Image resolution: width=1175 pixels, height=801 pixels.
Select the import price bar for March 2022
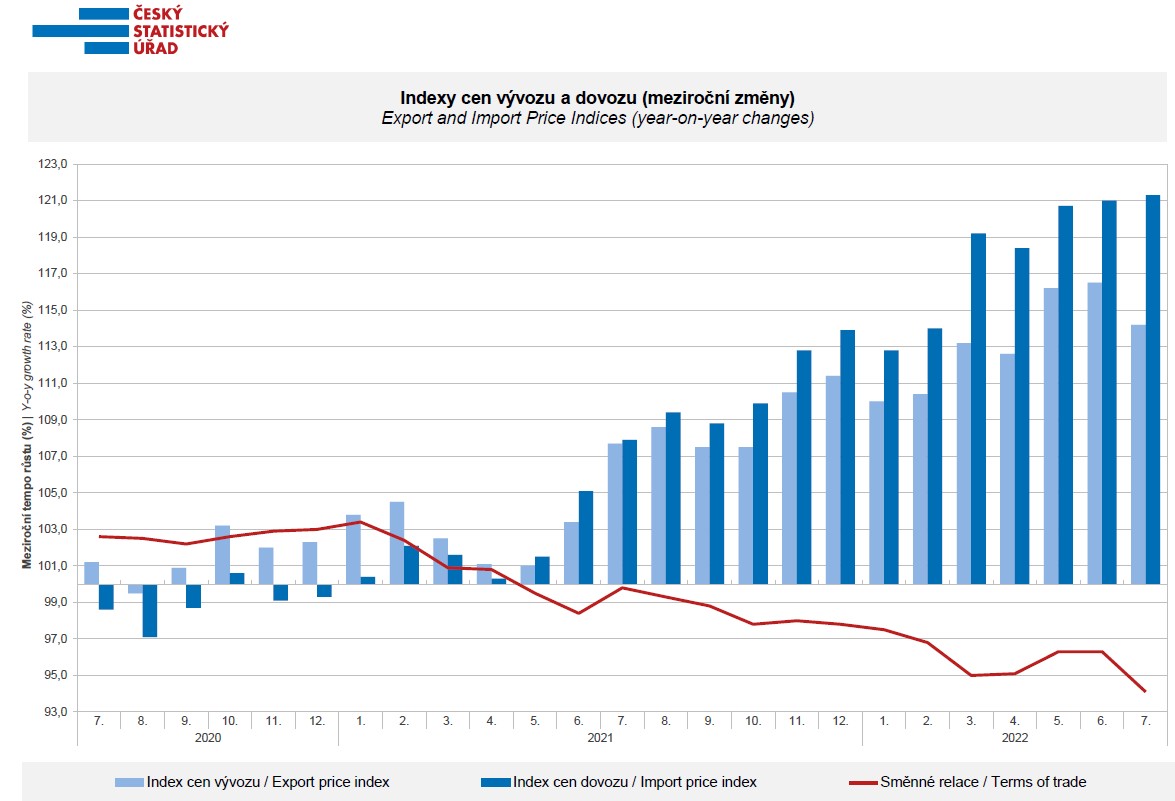pos(978,408)
